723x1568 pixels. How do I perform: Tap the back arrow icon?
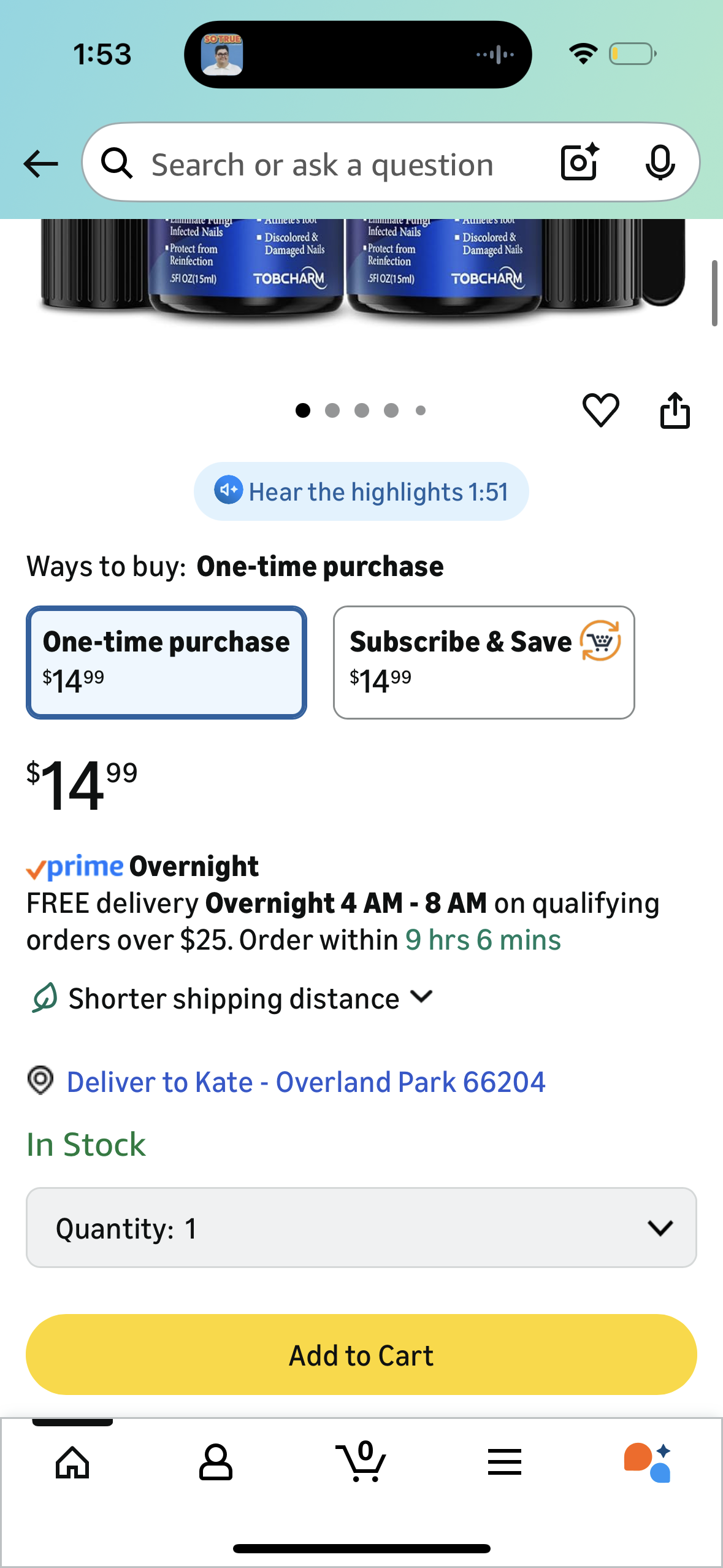(40, 164)
